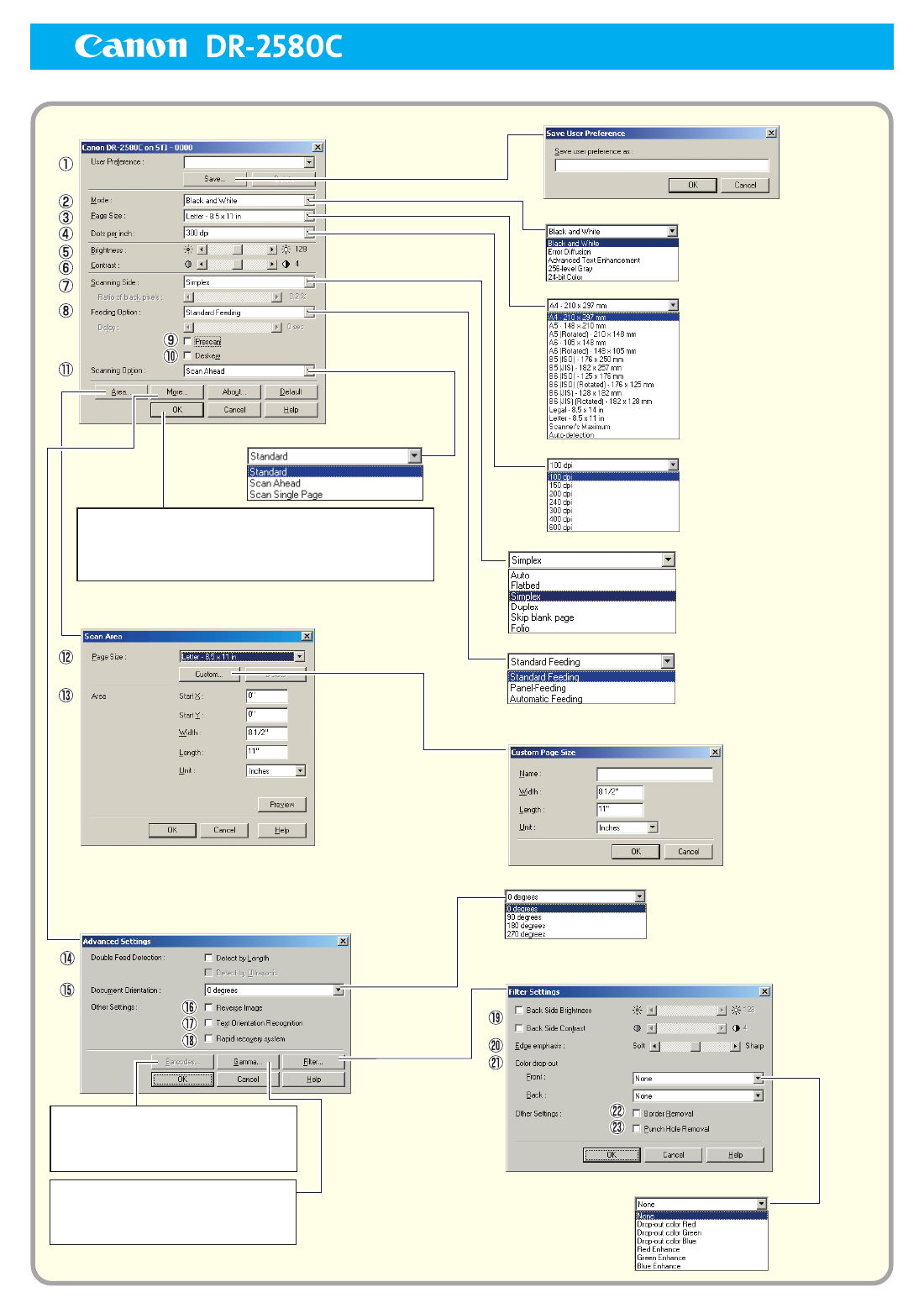Click the right arrow of the main Contrast slider
Viewport: 924px width, 1308px height.
272,265
